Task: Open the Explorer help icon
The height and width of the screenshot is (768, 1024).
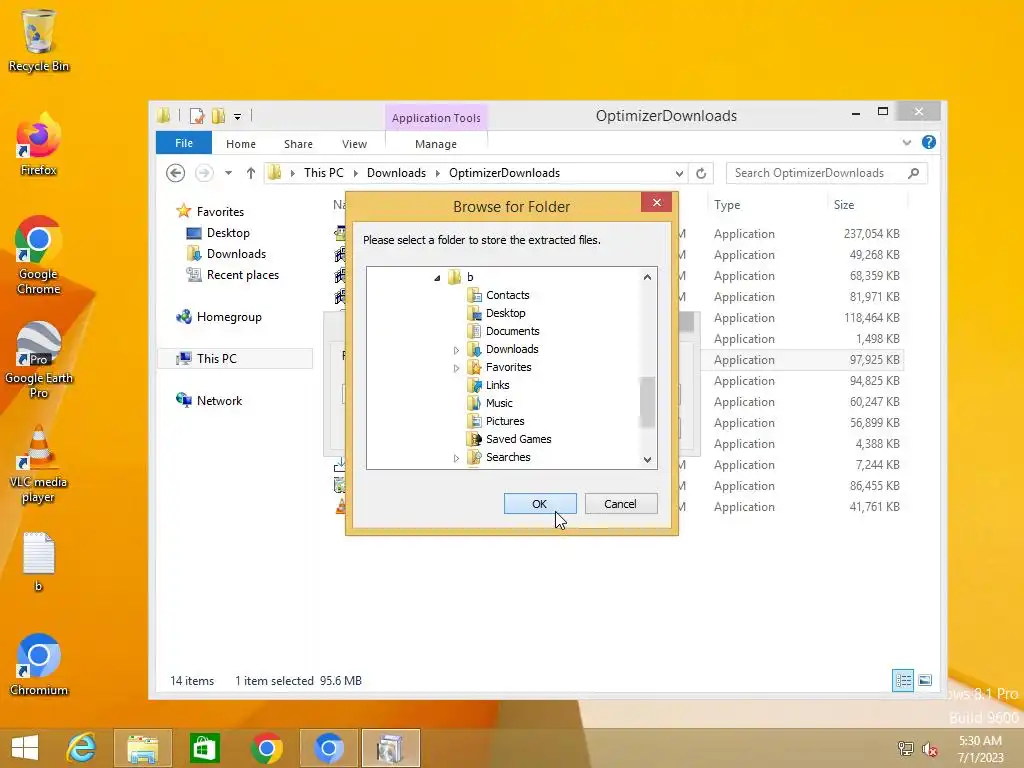Action: 929,142
